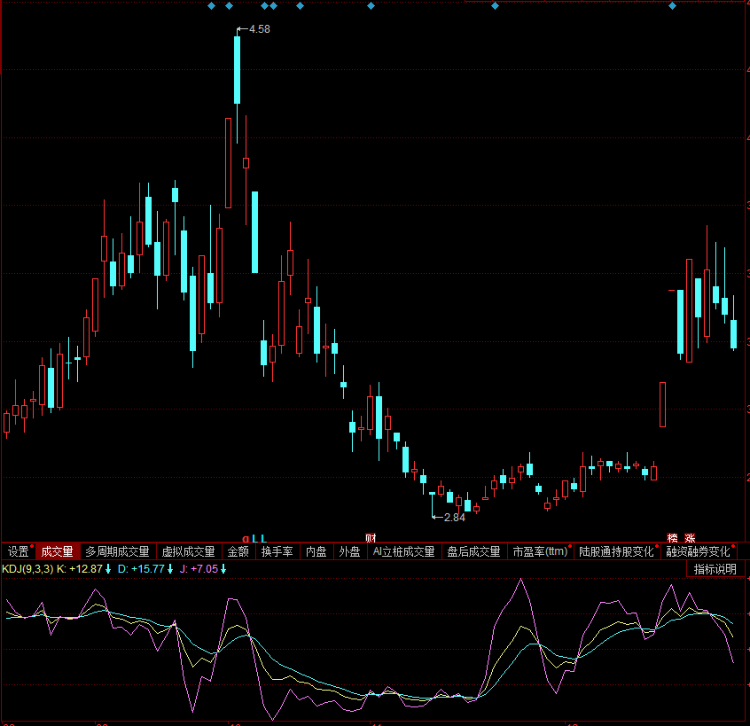Switch to the 多周期成交量 tab
Viewport: 750px width, 726px height.
[117, 551]
